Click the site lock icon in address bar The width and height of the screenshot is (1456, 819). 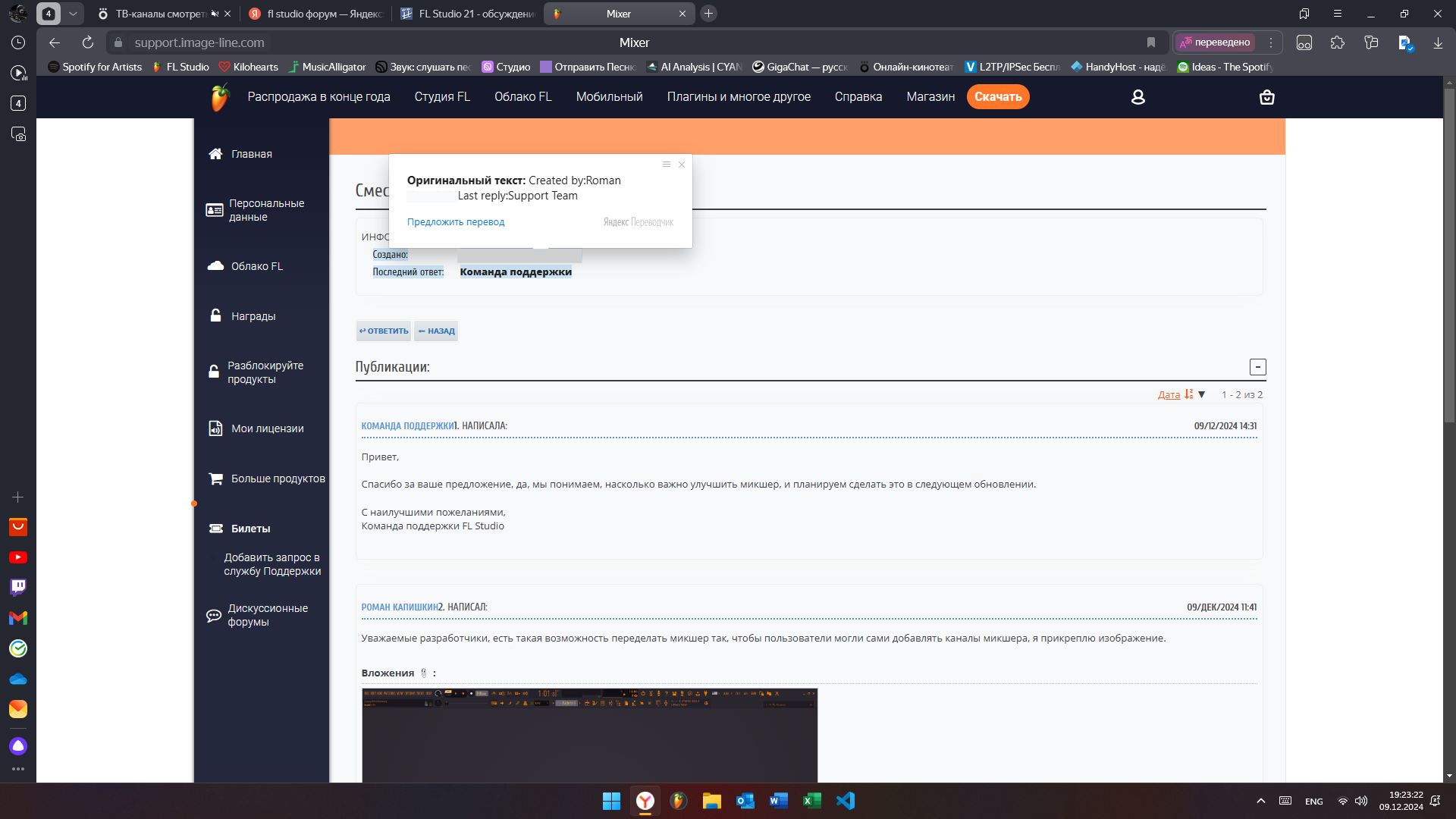point(118,42)
